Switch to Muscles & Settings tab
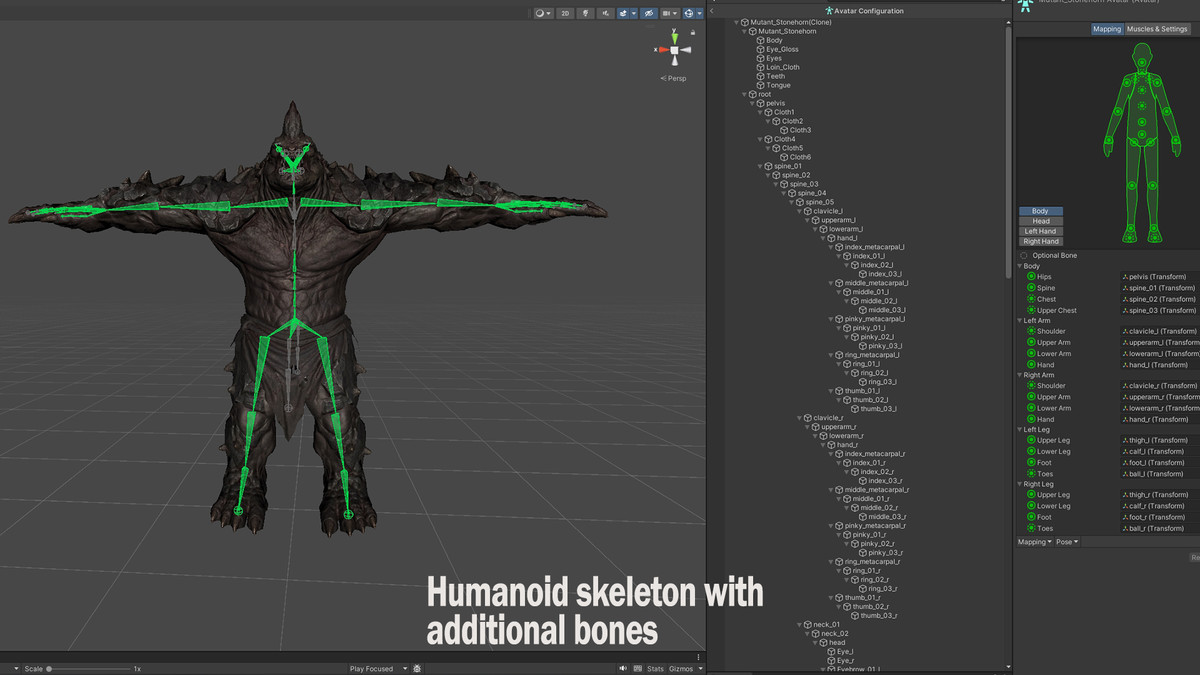 coord(1157,29)
